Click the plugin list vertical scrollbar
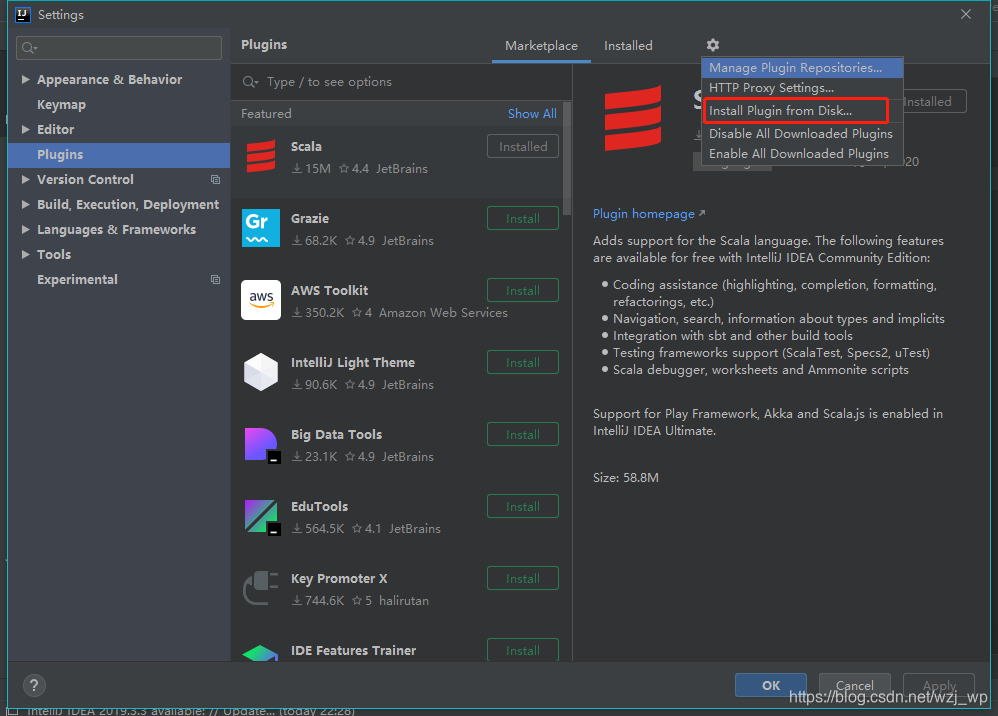This screenshot has width=998, height=716. point(567,159)
